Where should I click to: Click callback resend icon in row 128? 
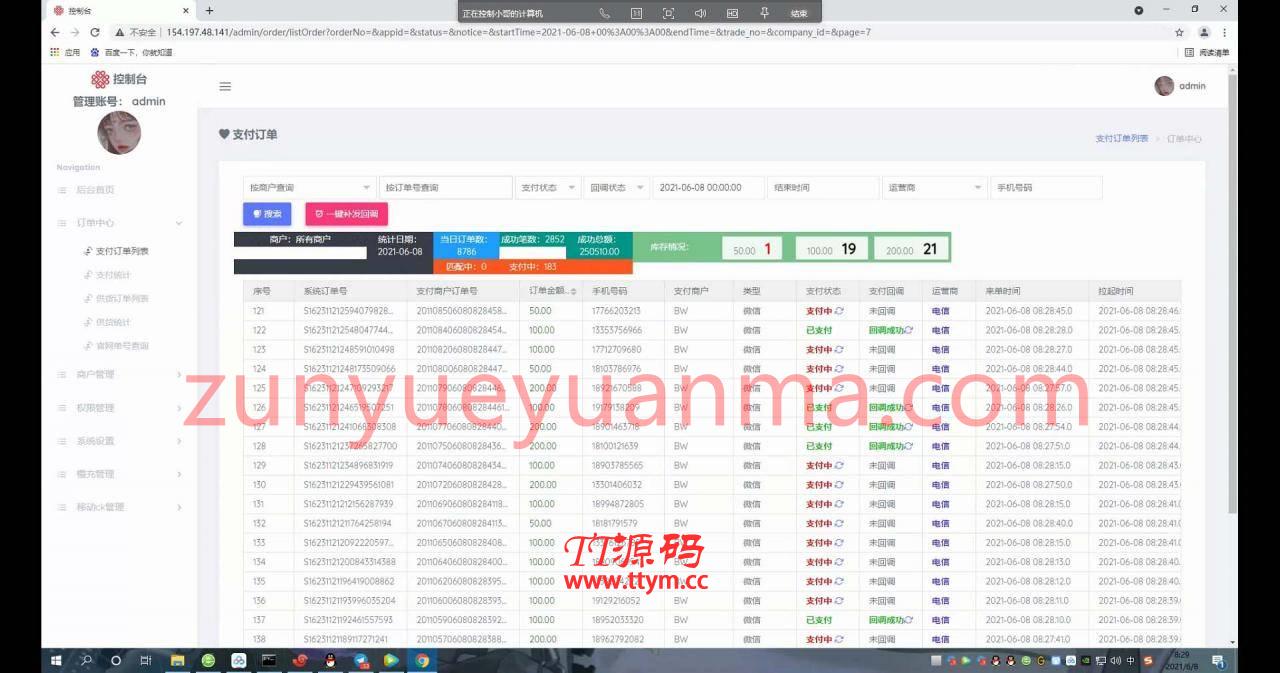(x=908, y=446)
